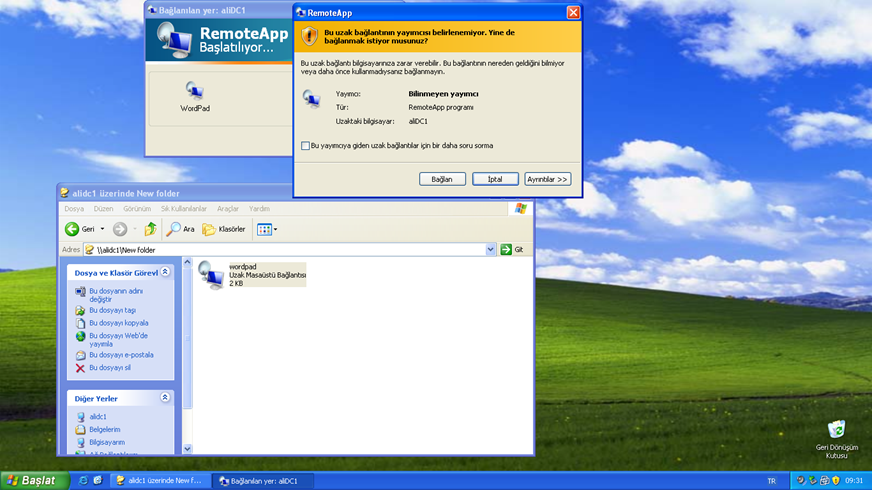Click 'Bu dosyayı sil' link
The height and width of the screenshot is (490, 872).
point(110,368)
